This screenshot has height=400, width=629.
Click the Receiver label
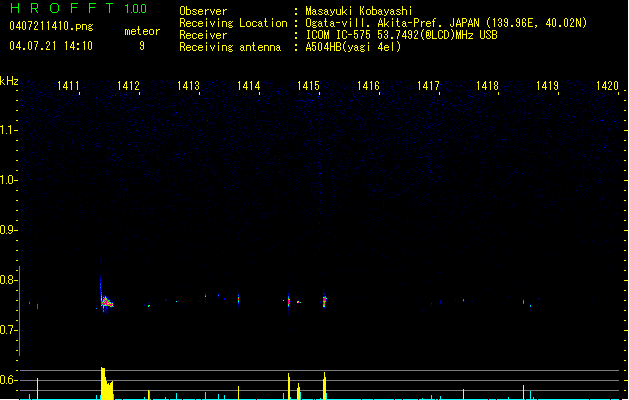coord(203,35)
